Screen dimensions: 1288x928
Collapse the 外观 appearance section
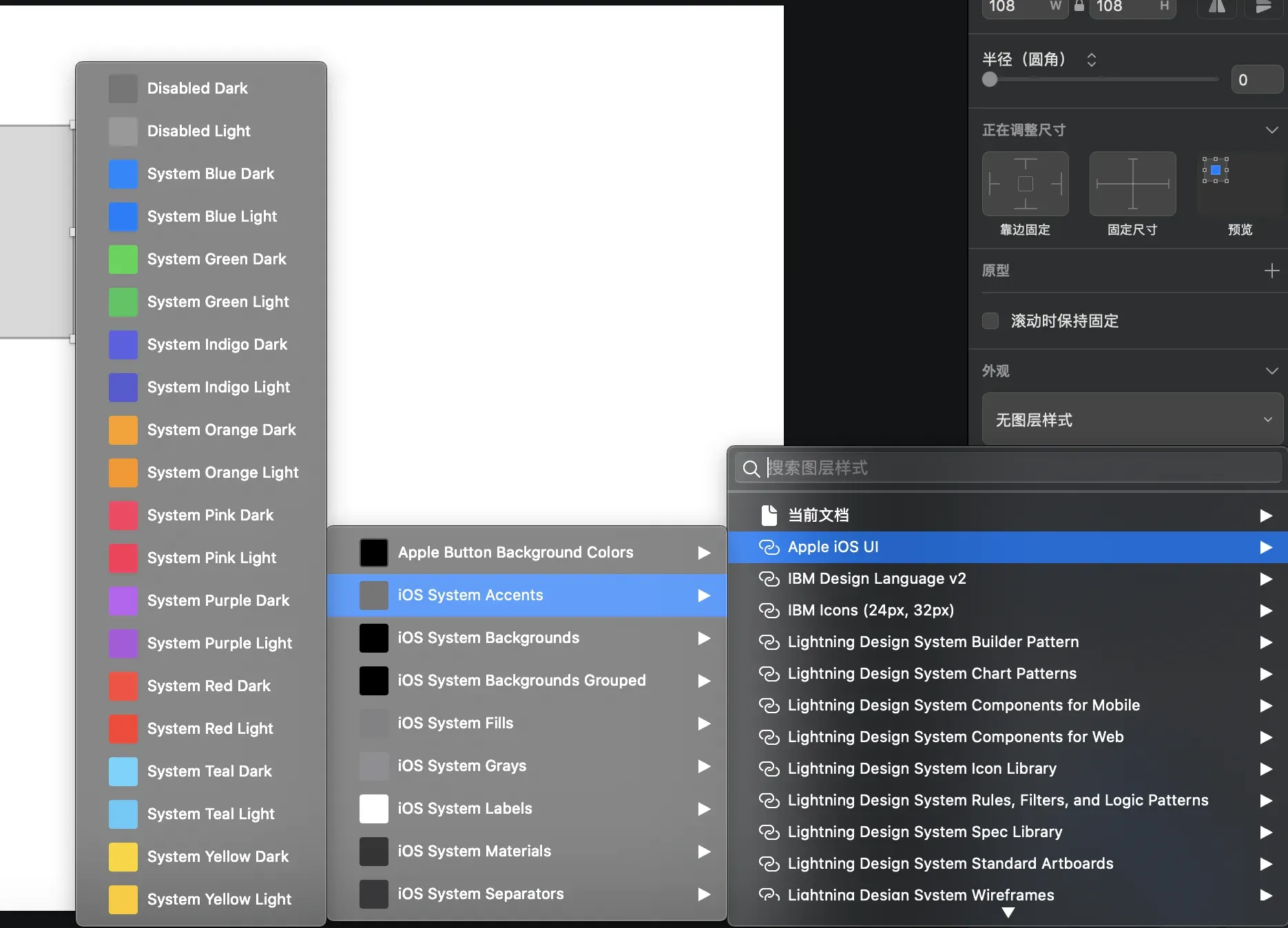click(1271, 371)
